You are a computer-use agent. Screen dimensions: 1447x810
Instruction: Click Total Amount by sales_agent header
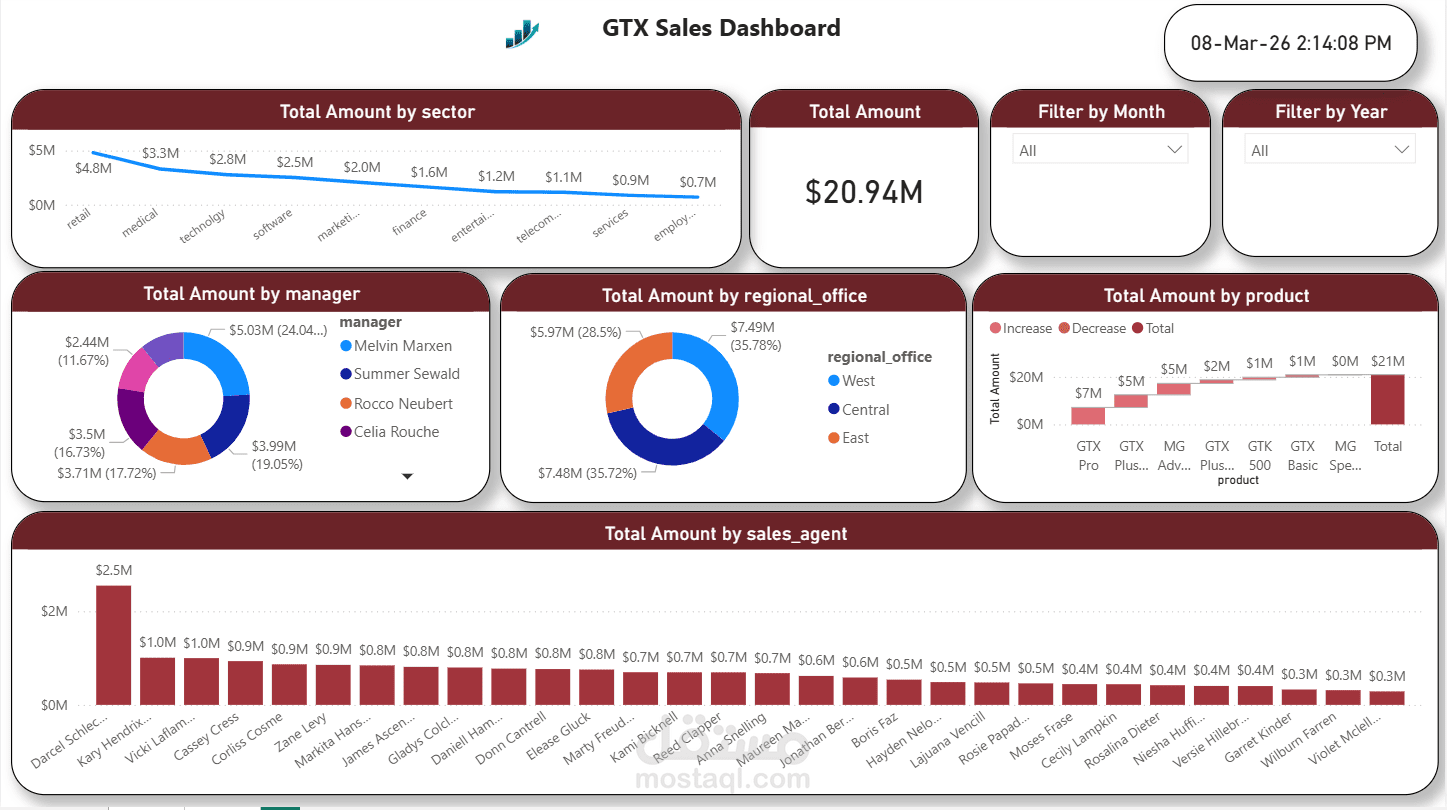click(726, 533)
